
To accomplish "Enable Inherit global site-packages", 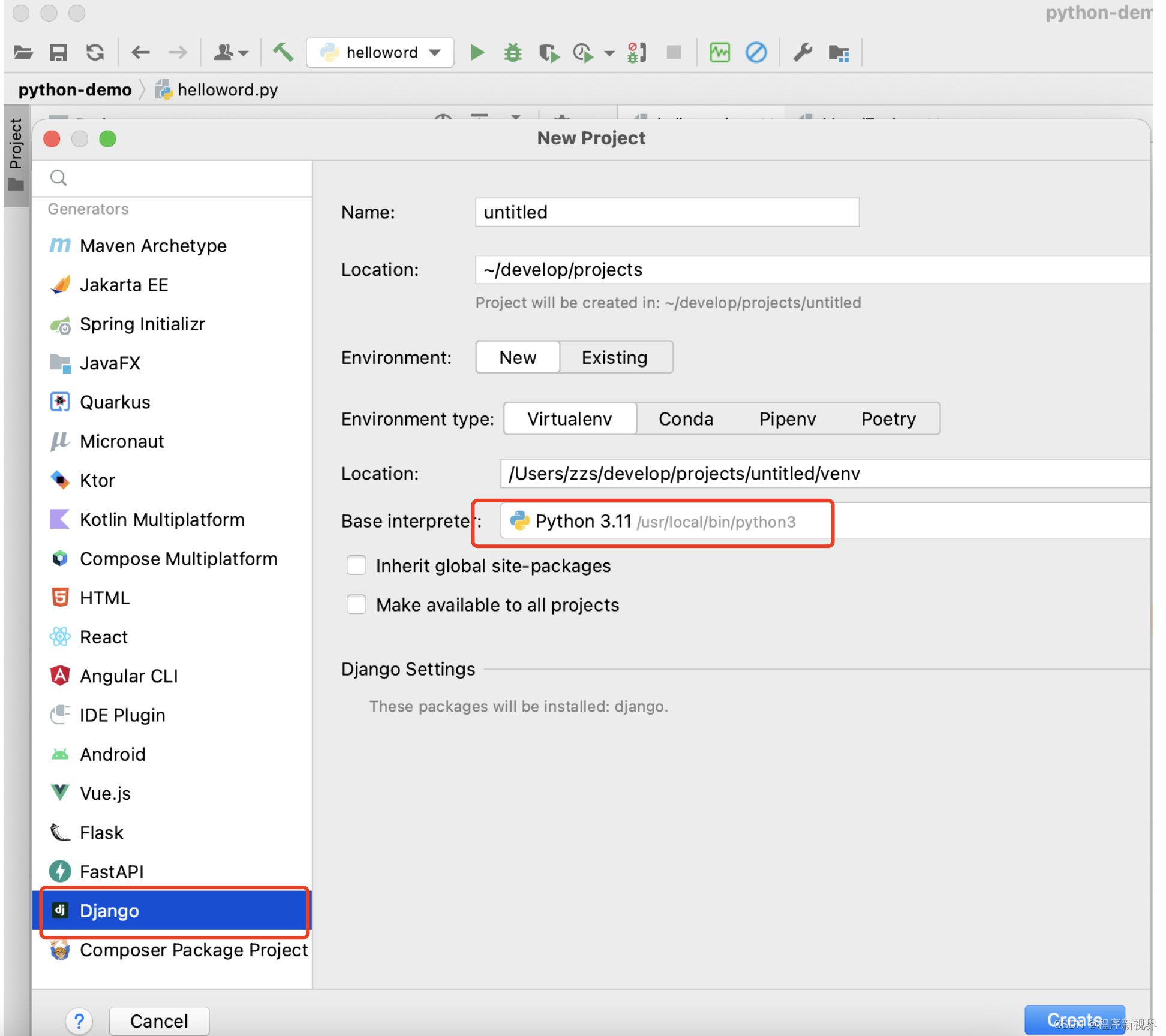I will pos(356,565).
